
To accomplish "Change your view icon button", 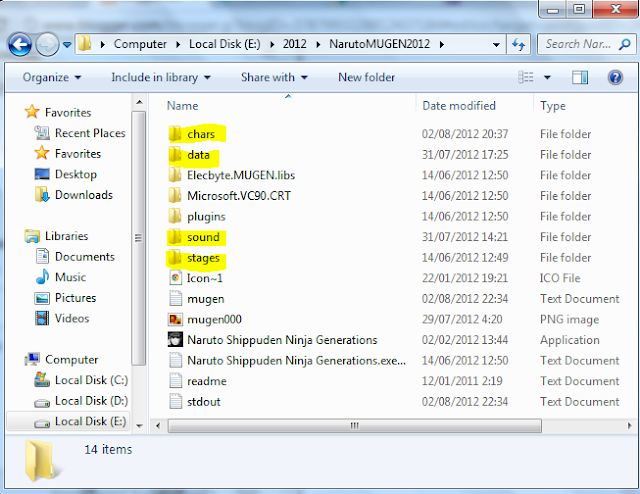I will pos(526,77).
